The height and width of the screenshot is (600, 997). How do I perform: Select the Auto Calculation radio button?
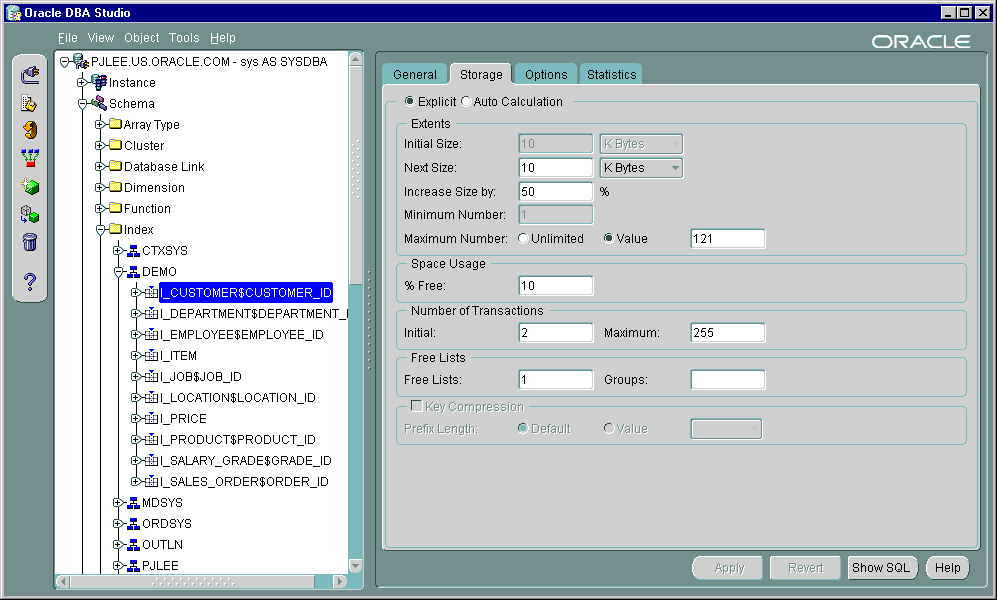click(x=466, y=102)
